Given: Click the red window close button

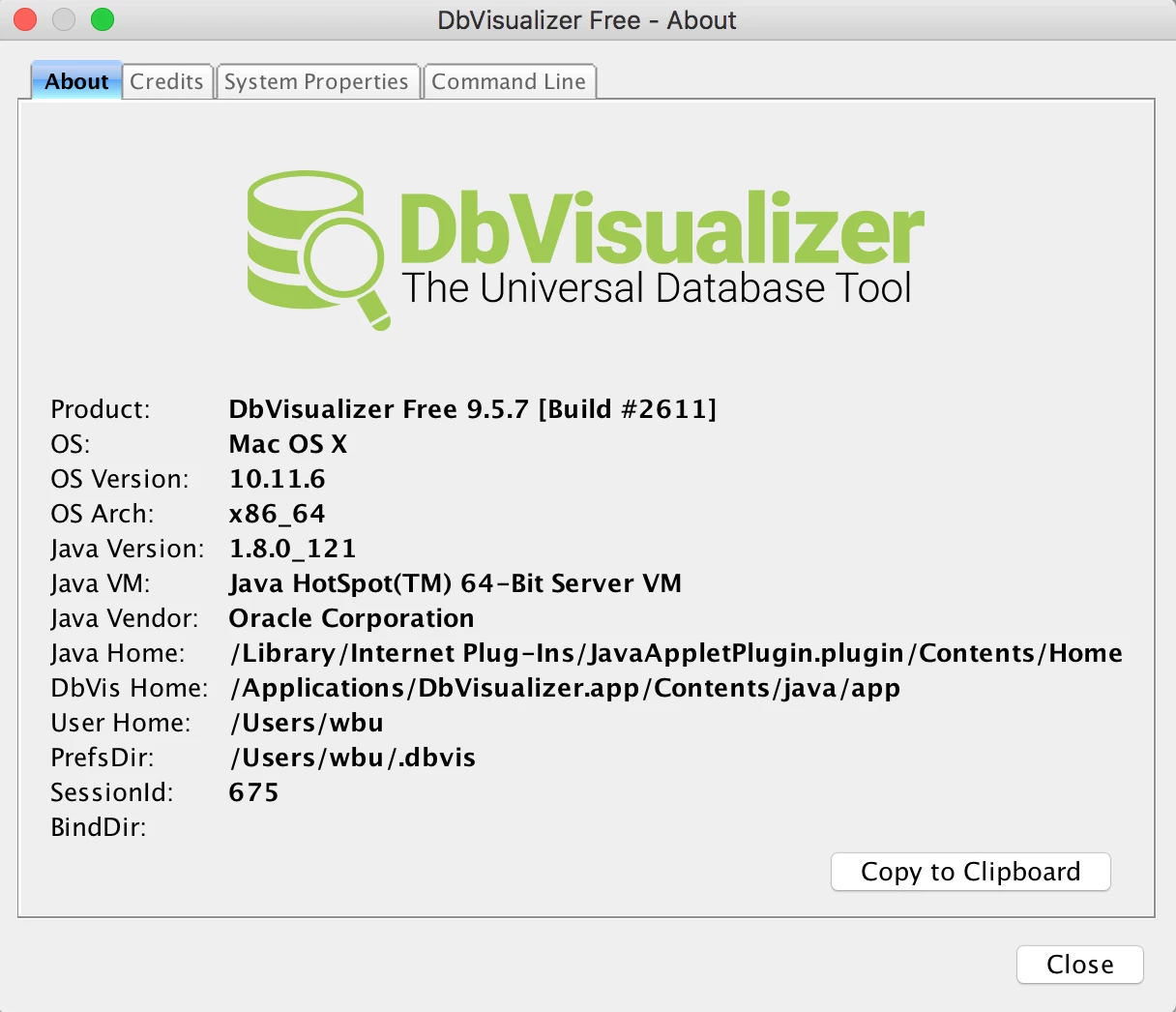Looking at the screenshot, I should click(x=25, y=19).
